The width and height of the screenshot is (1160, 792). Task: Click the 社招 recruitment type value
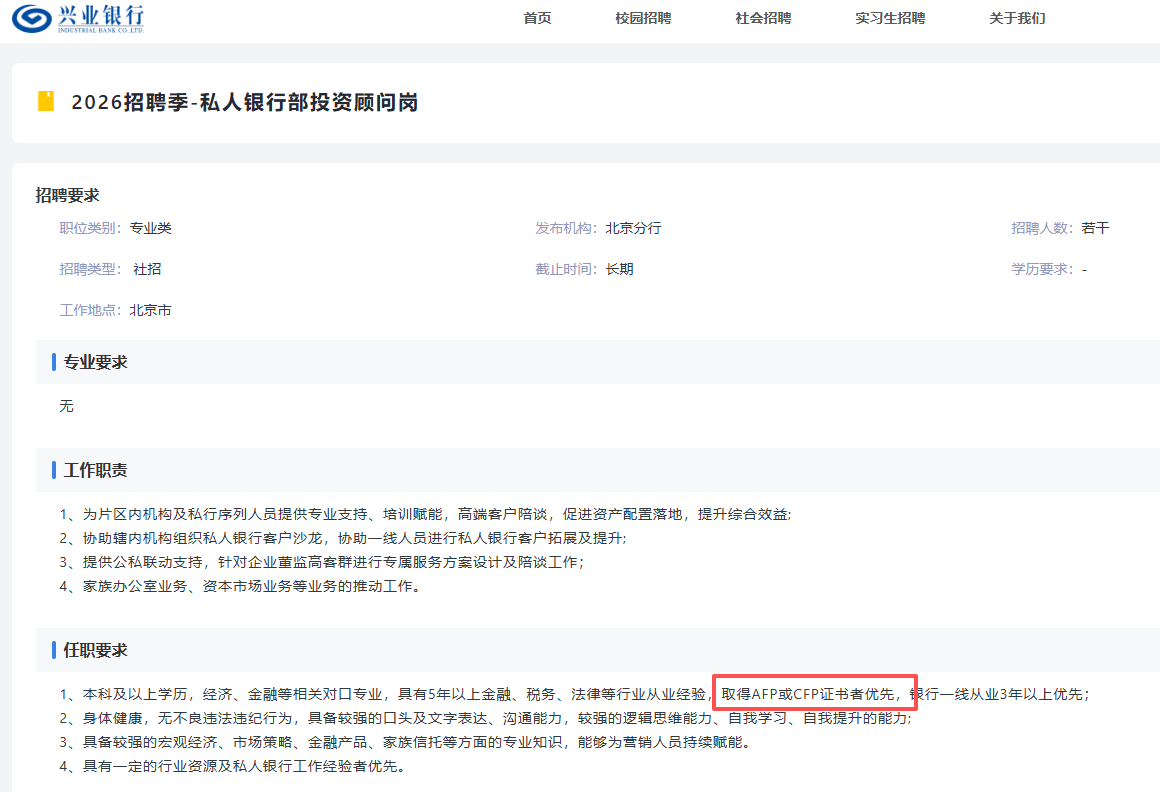pos(147,269)
